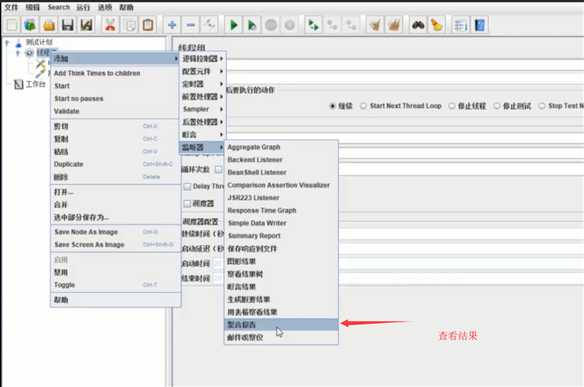This screenshot has width=584, height=387.
Task: Select 禁用 in the context menu
Action: pos(115,272)
